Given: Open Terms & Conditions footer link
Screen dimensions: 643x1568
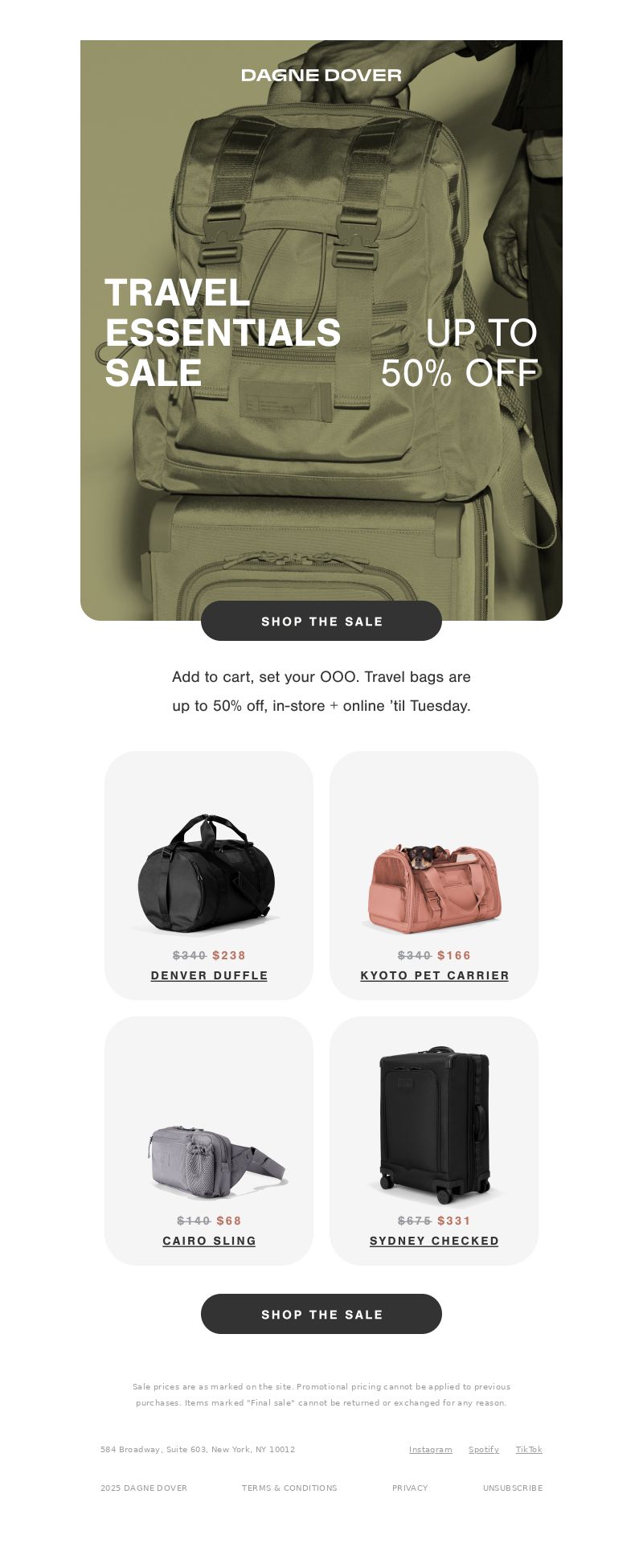Looking at the screenshot, I should pos(289,1488).
